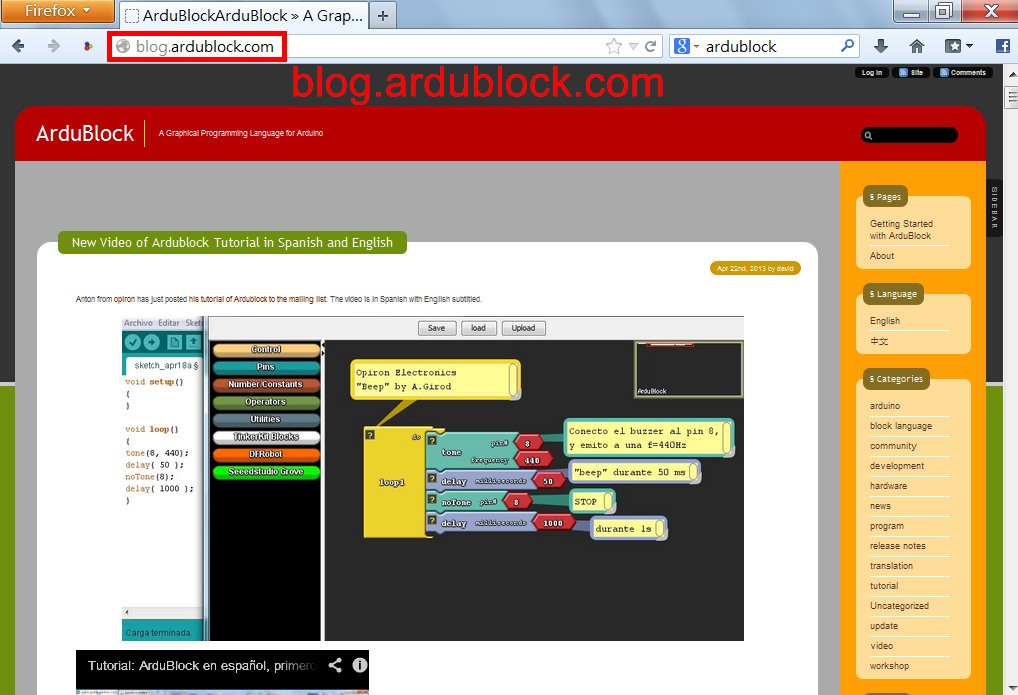This screenshot has height=695, width=1018.
Task: Select the Pins block drawer
Action: tap(266, 367)
